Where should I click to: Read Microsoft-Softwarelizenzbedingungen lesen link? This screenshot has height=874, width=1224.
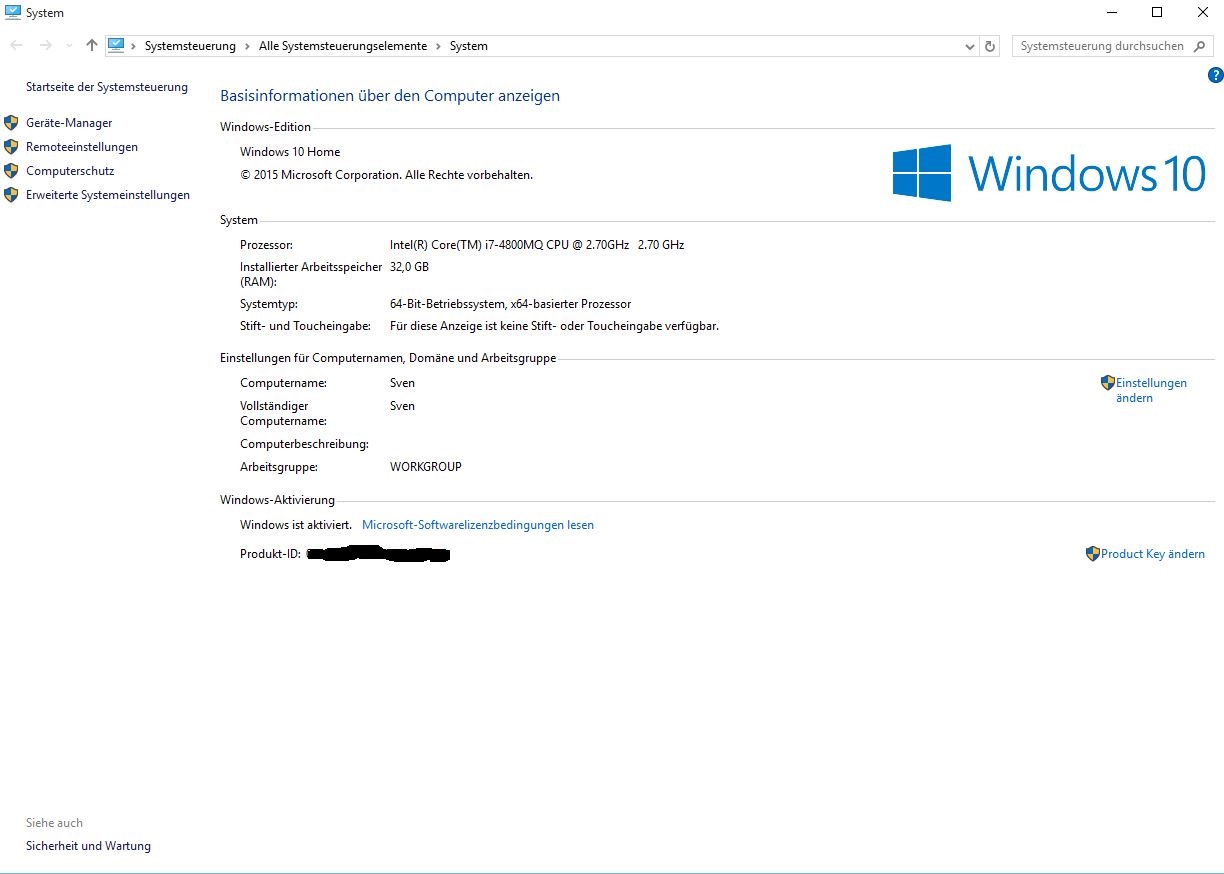point(478,525)
